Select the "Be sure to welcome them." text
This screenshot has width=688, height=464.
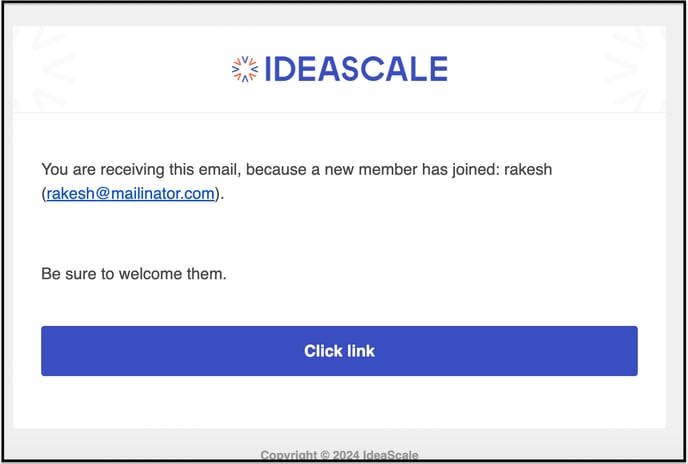tap(134, 274)
